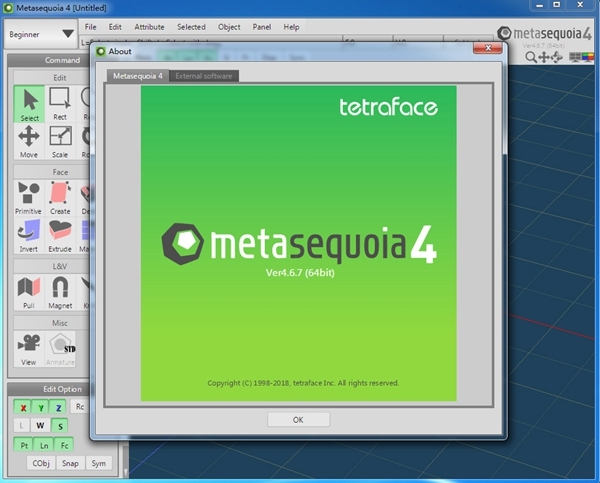
Task: Open the Help menu
Action: [x=291, y=27]
